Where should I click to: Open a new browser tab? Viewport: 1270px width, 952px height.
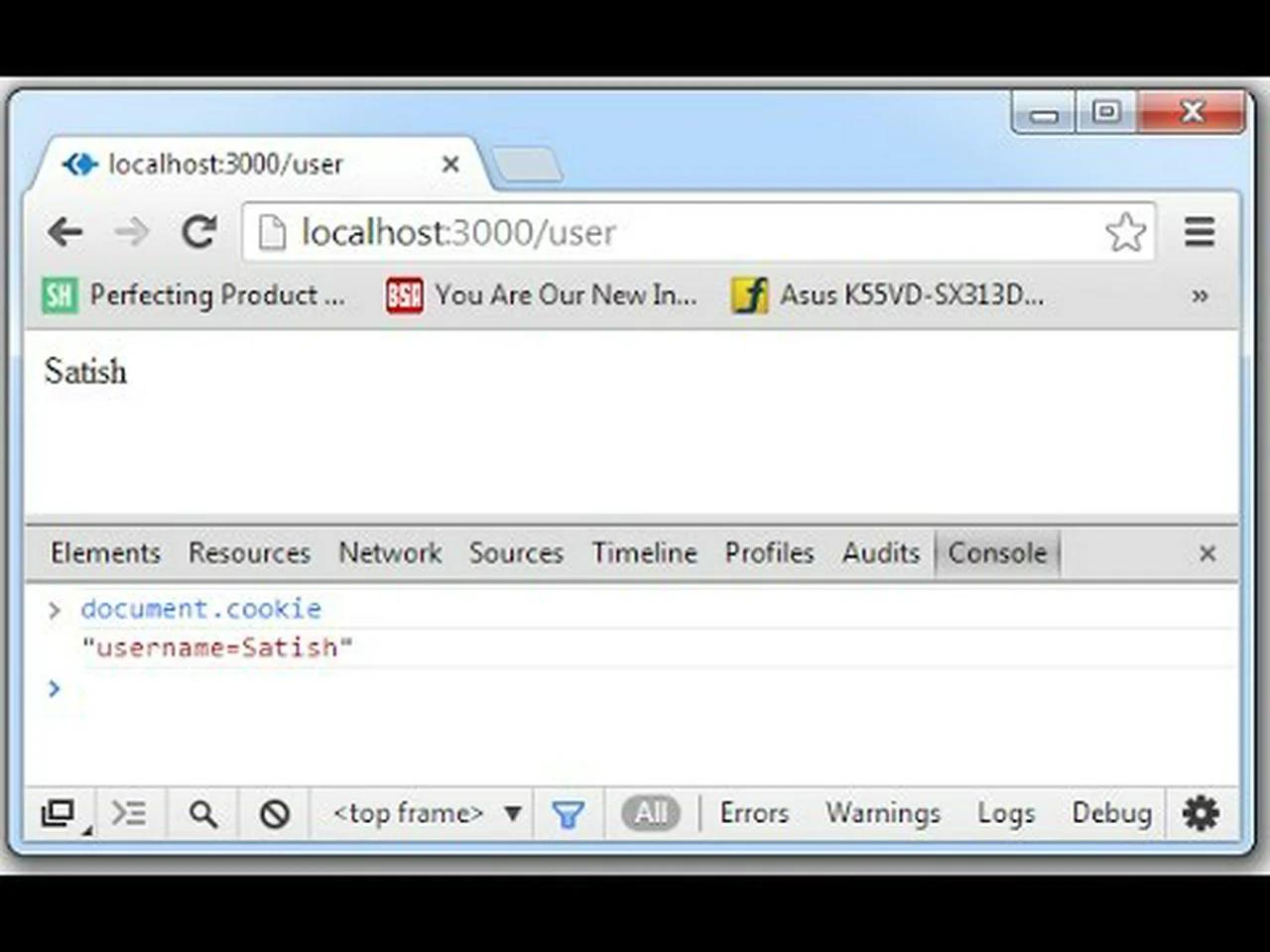tap(527, 164)
